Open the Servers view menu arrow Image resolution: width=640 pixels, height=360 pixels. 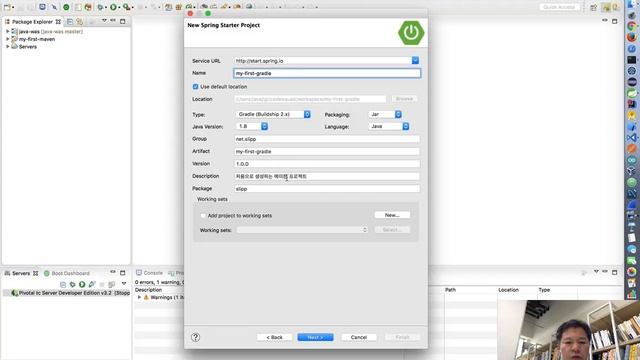pos(124,284)
